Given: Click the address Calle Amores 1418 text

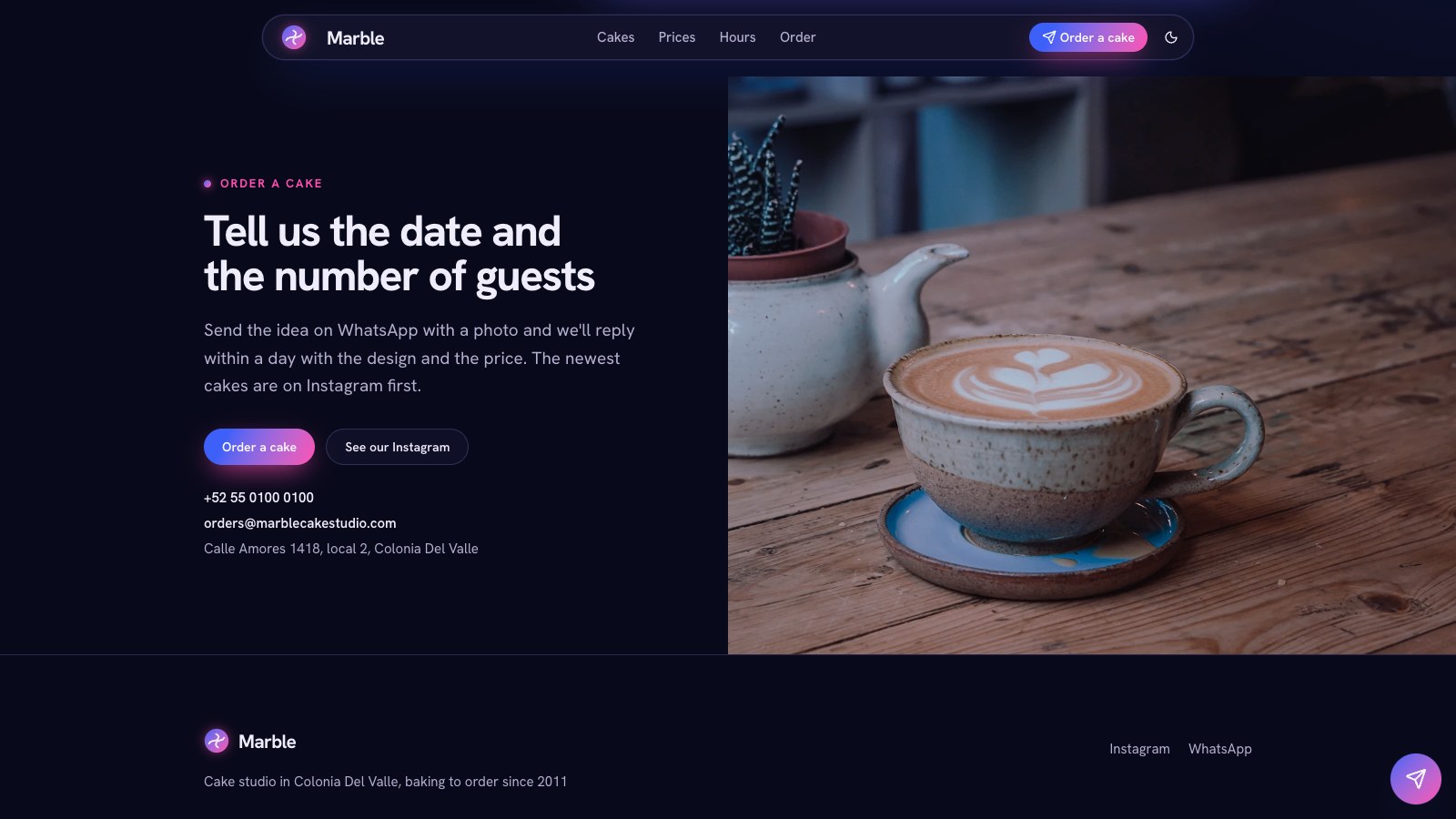Looking at the screenshot, I should click(341, 549).
